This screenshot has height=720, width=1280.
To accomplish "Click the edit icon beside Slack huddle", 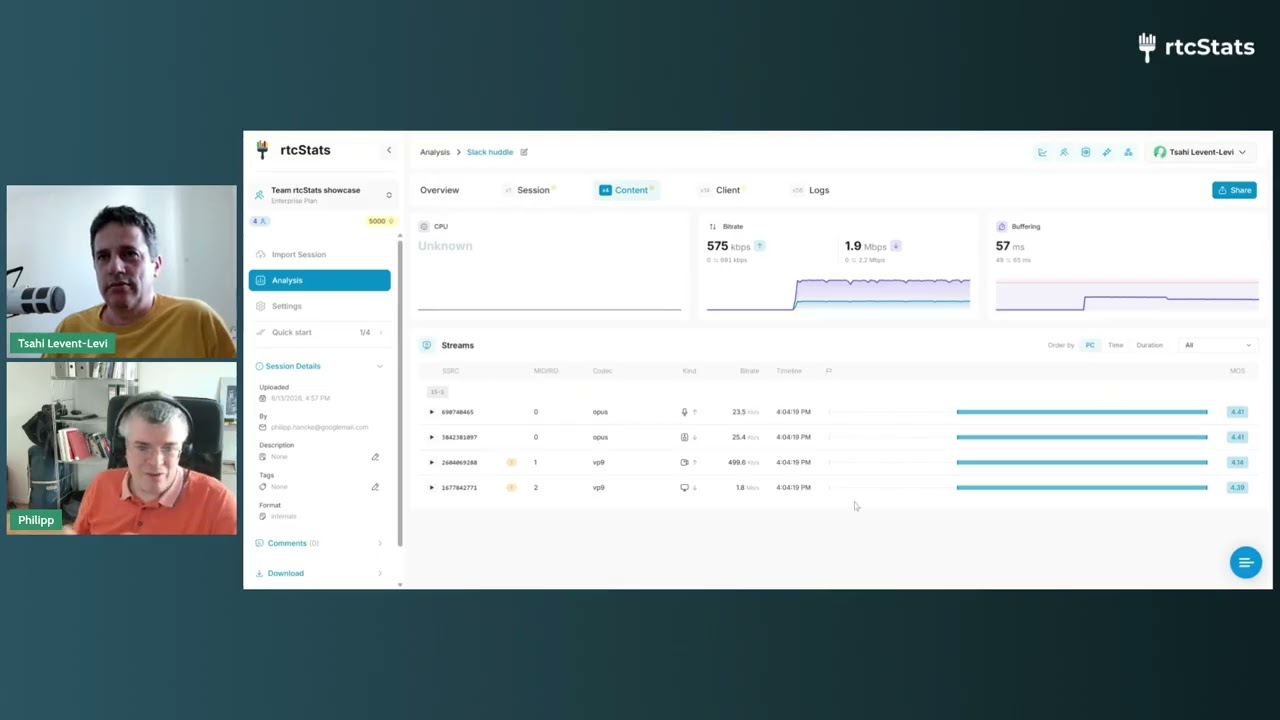I will (x=524, y=152).
